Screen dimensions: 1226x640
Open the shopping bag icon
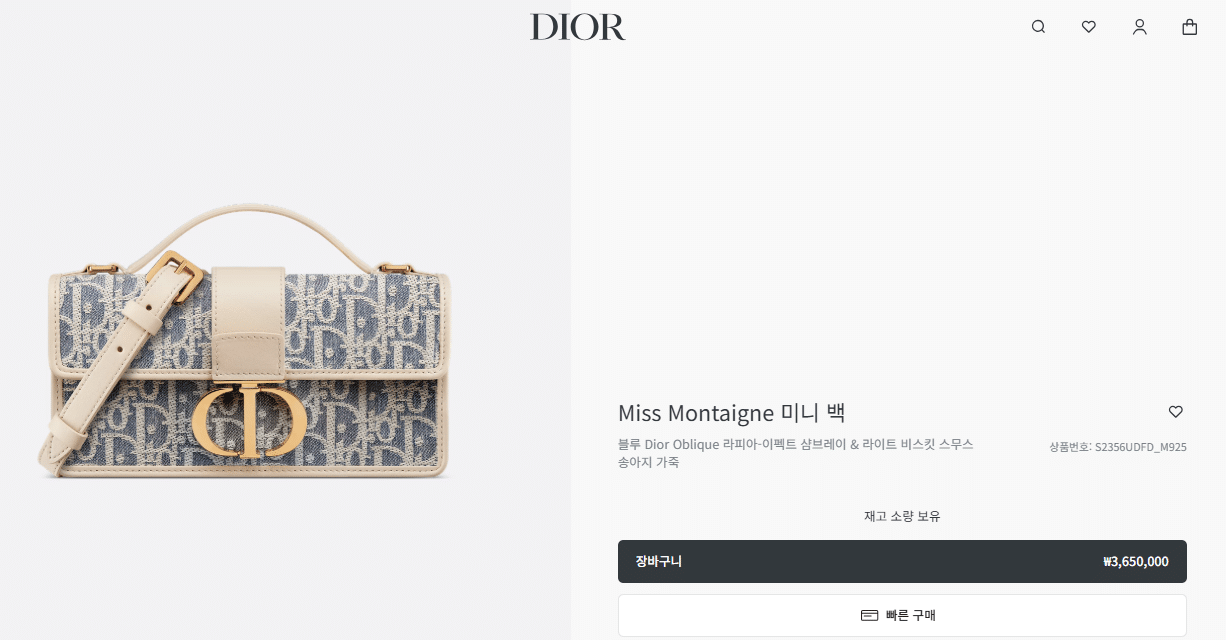pyautogui.click(x=1190, y=27)
